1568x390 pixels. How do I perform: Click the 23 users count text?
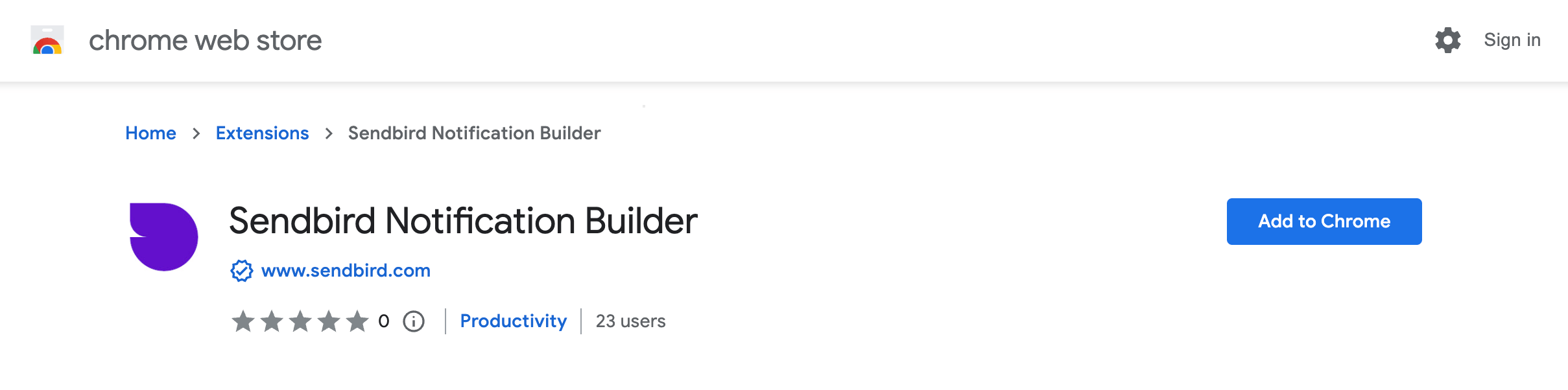631,321
